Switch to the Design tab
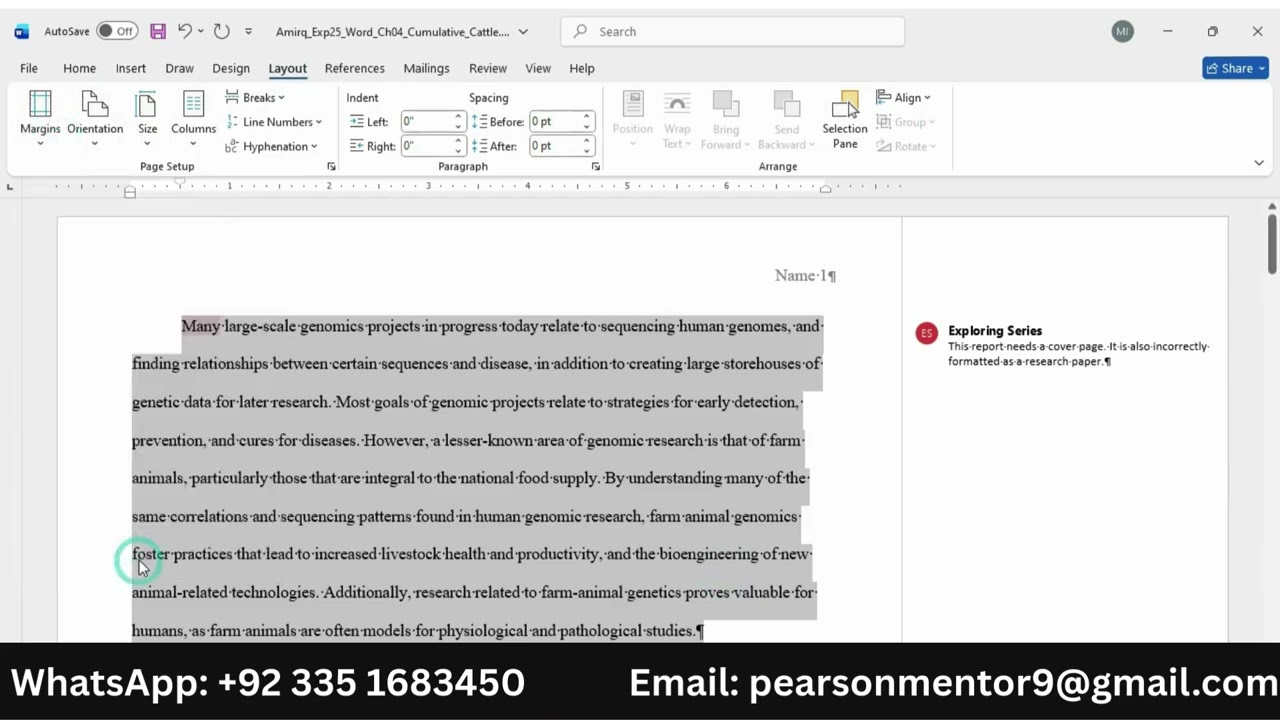 [231, 68]
